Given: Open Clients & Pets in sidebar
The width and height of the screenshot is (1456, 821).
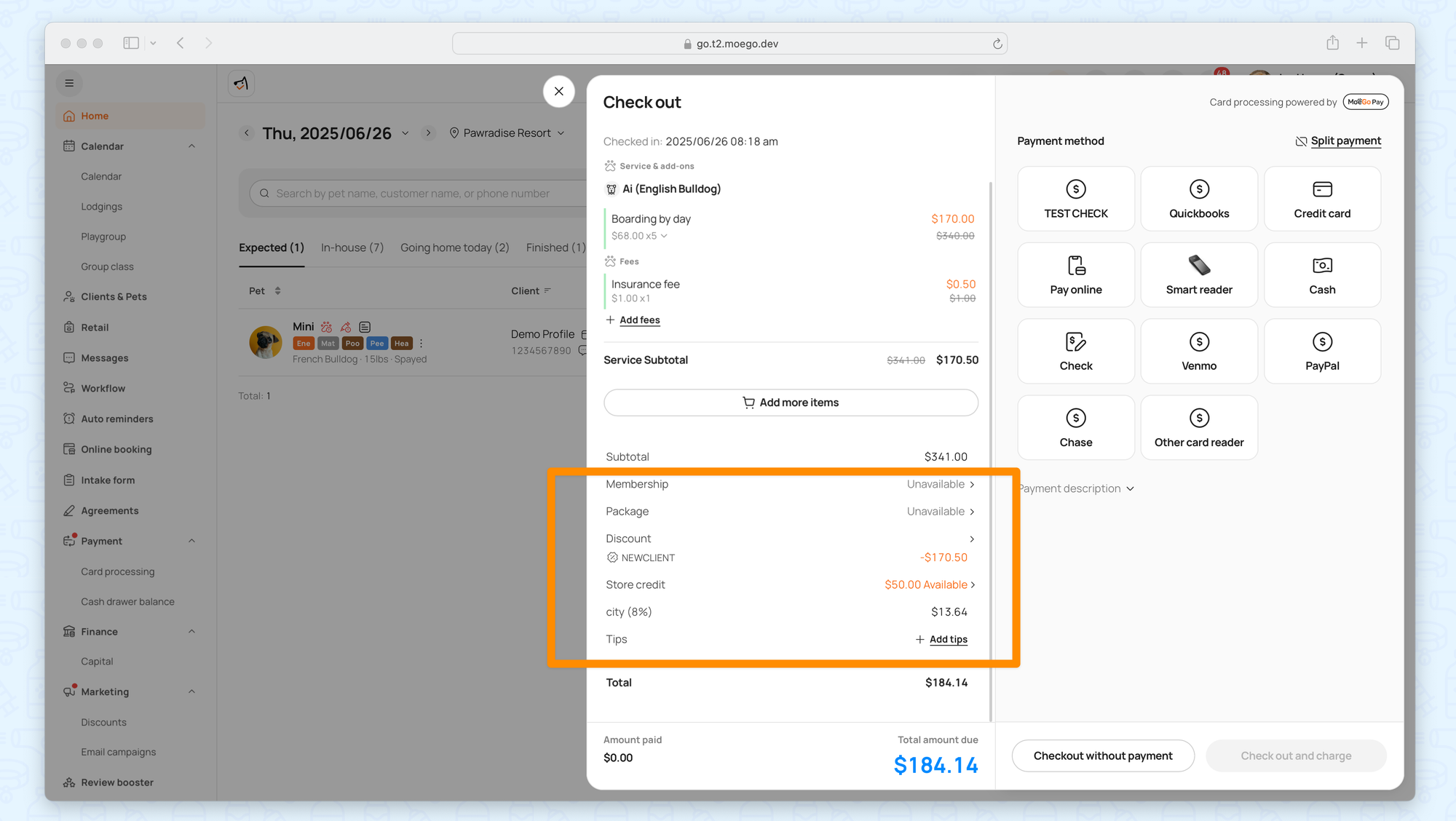Looking at the screenshot, I should pos(114,297).
